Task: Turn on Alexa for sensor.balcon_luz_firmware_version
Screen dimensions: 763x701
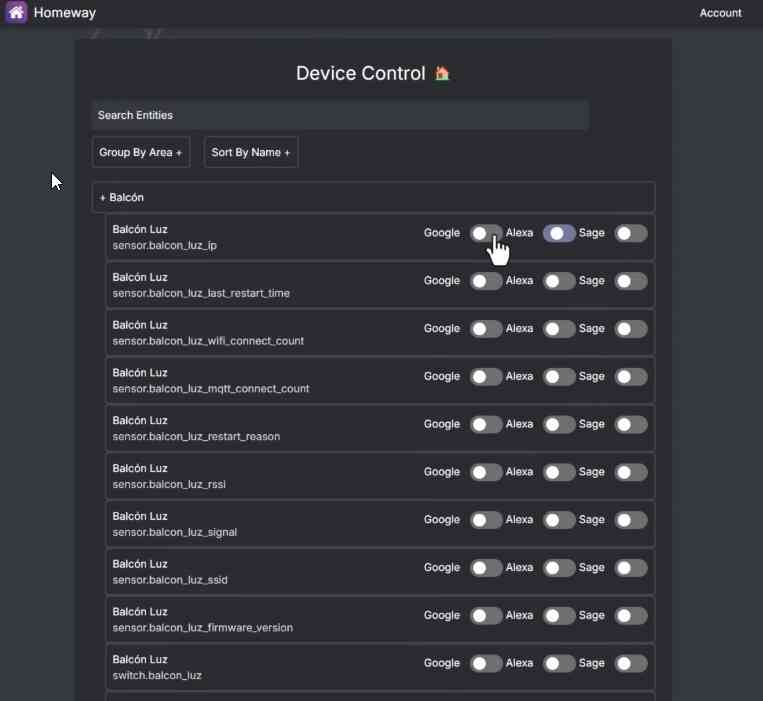Action: coord(559,615)
